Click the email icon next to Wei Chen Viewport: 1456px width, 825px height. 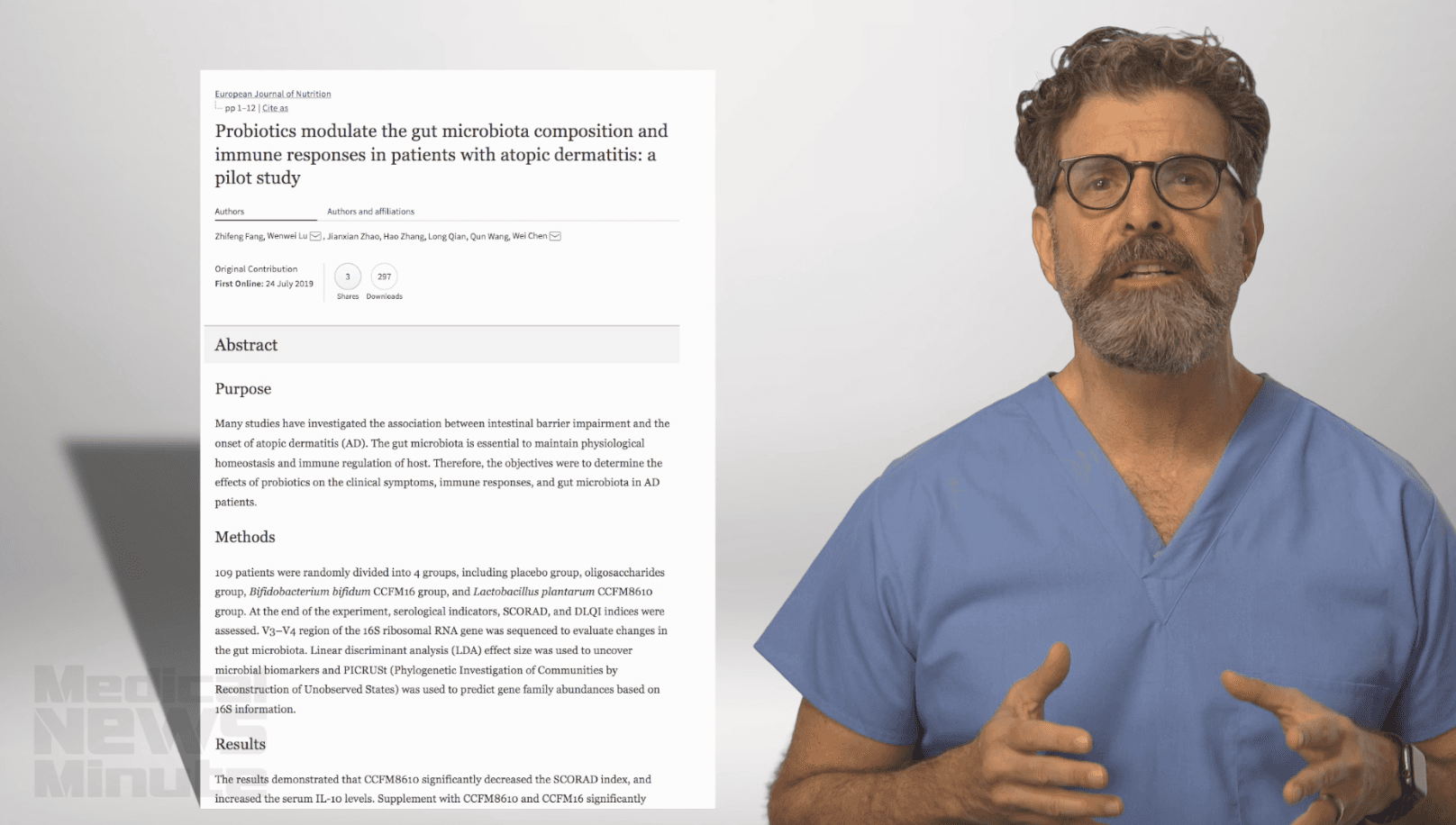click(555, 236)
